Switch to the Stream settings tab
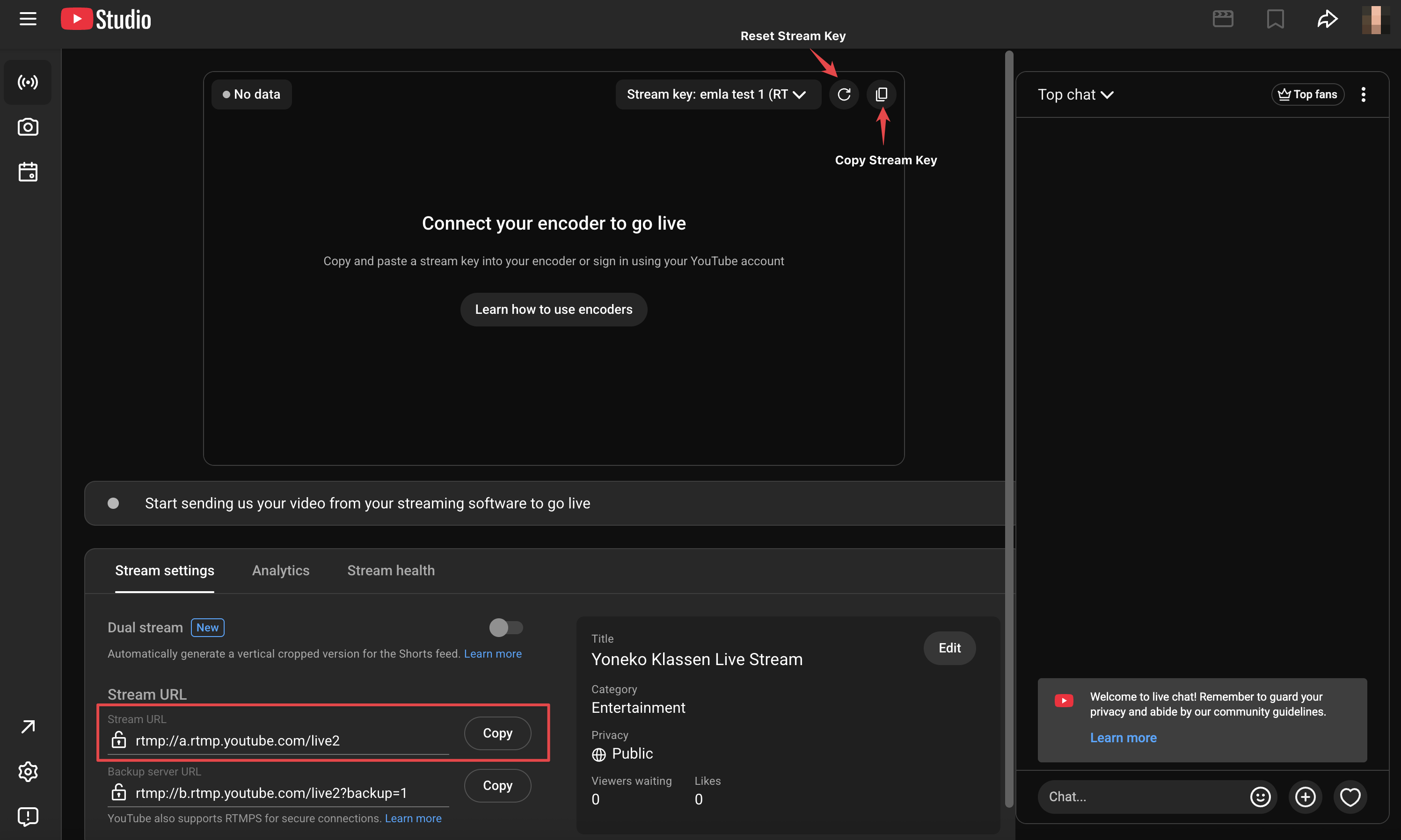1401x840 pixels. [x=164, y=571]
